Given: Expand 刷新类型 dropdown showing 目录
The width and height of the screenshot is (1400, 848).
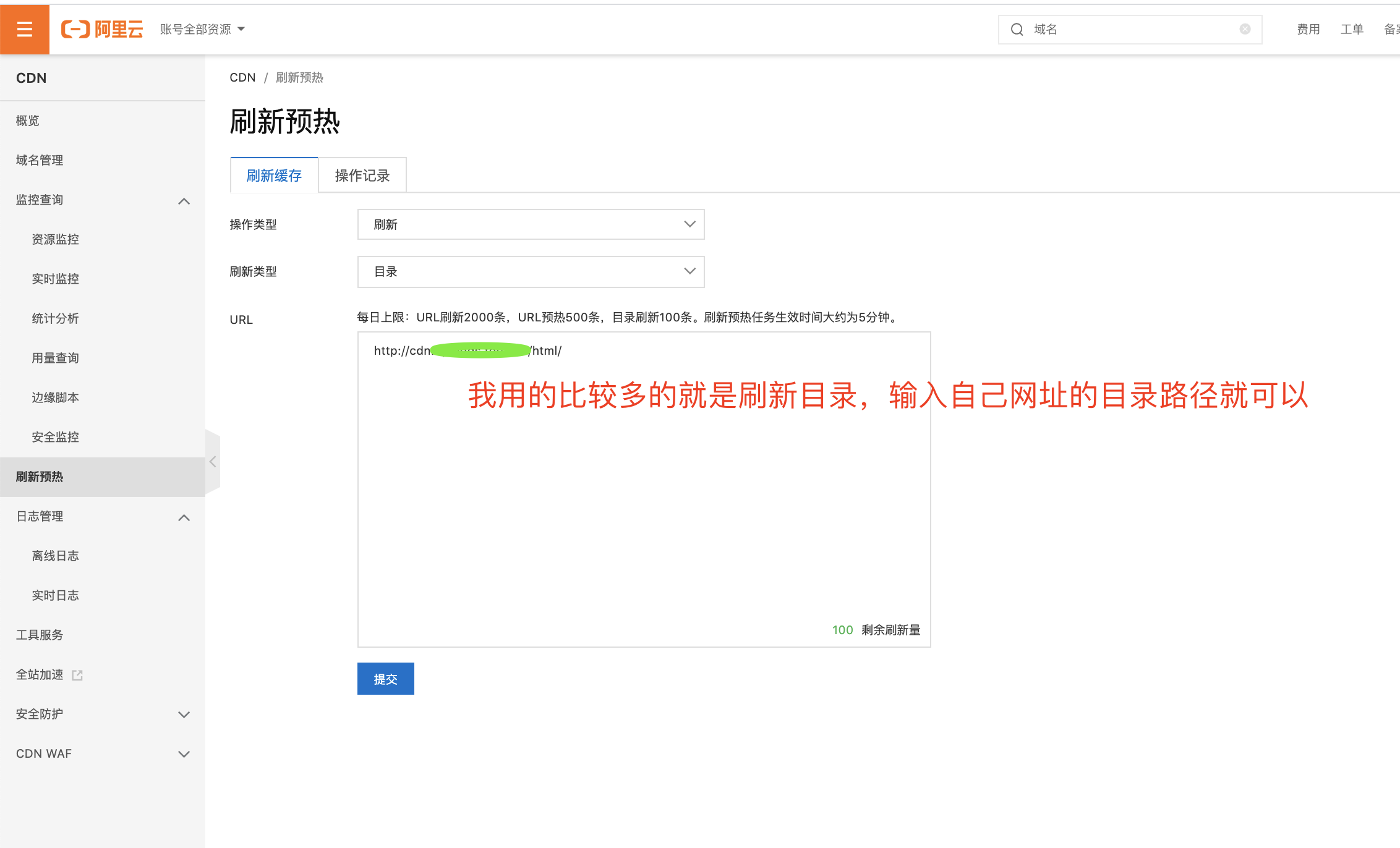Looking at the screenshot, I should (x=531, y=271).
